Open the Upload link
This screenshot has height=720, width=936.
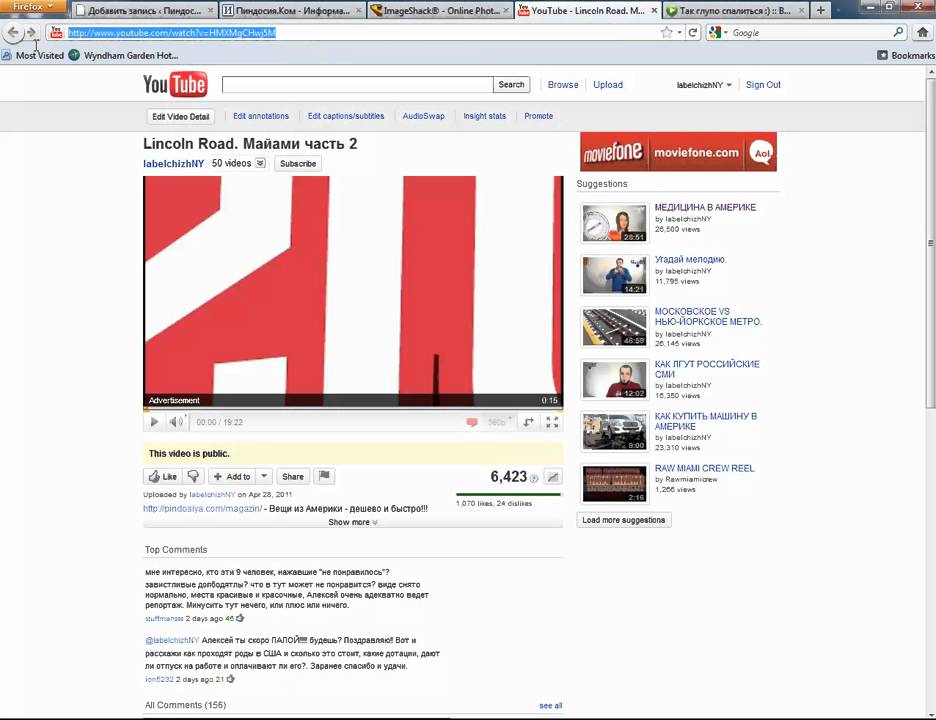pyautogui.click(x=608, y=85)
